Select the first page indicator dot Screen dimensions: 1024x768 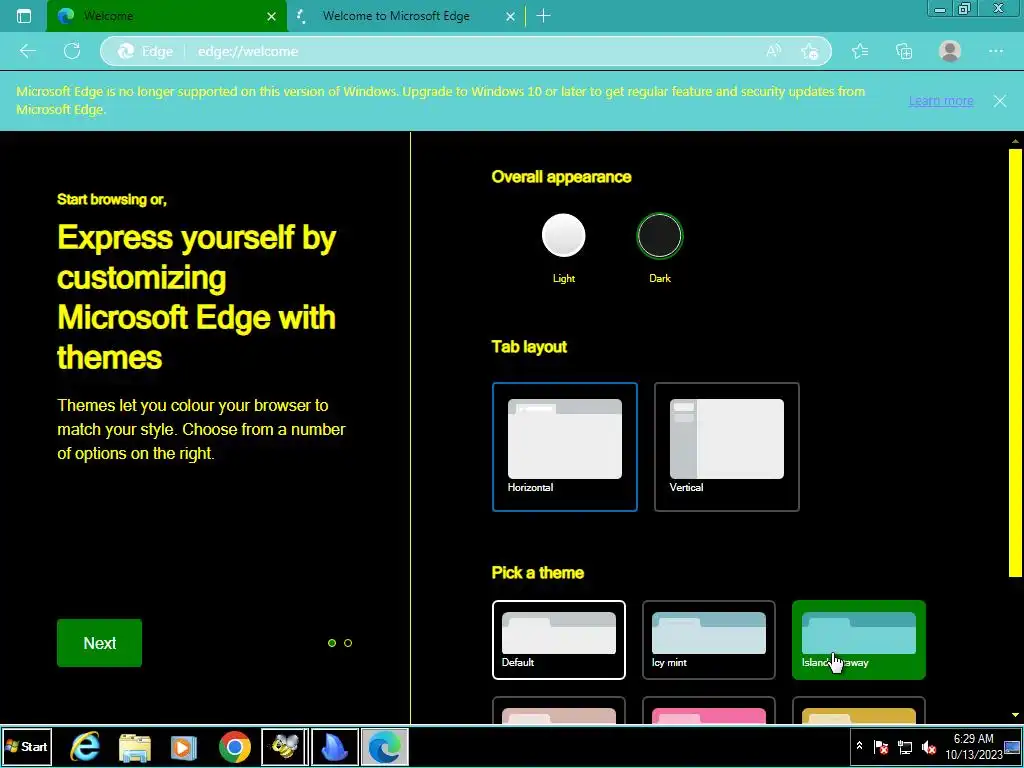click(x=332, y=643)
